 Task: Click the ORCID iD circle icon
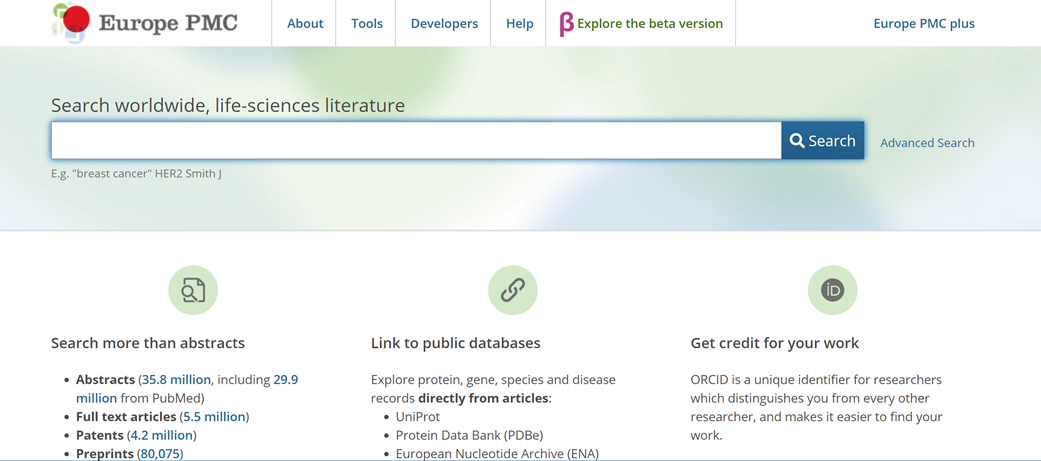pos(833,290)
